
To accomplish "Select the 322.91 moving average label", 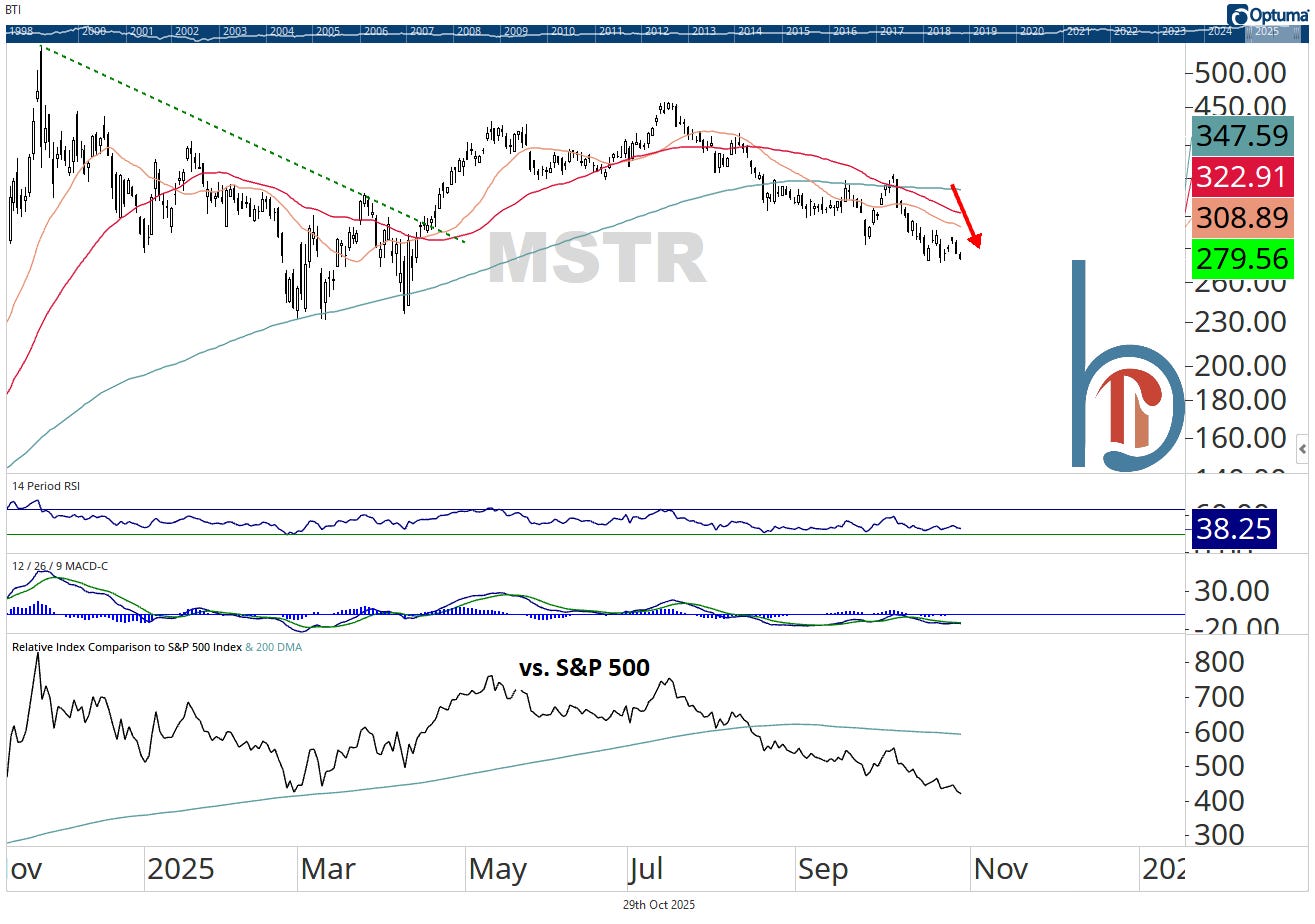I will [1244, 178].
